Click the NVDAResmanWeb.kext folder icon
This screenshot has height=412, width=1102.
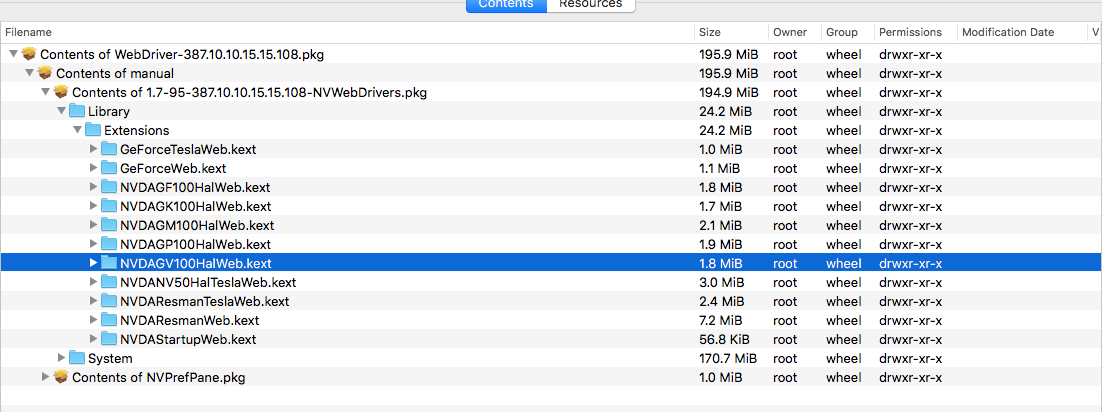(x=109, y=320)
